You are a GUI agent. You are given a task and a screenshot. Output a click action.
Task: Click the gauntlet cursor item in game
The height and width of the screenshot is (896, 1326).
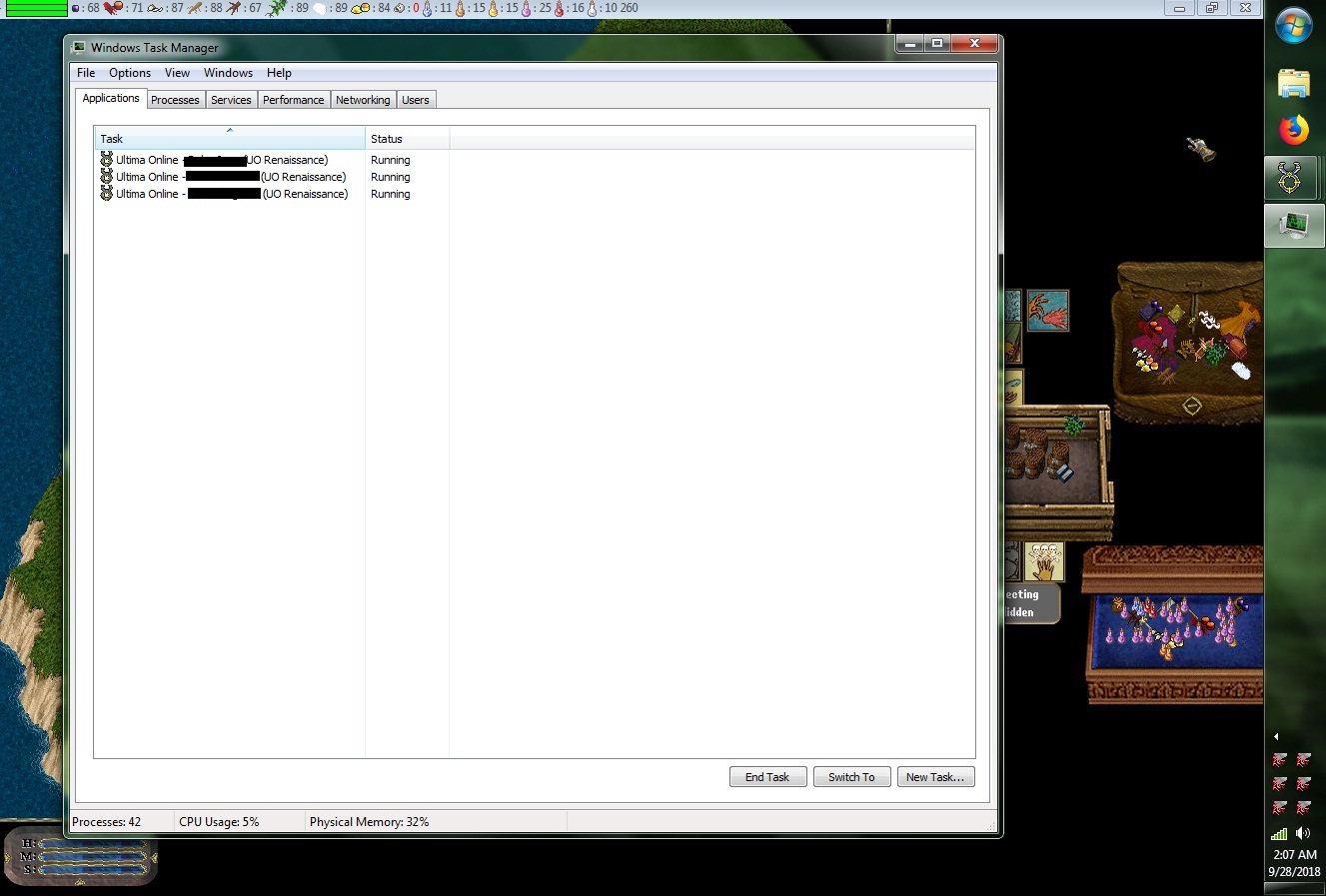tap(1201, 150)
